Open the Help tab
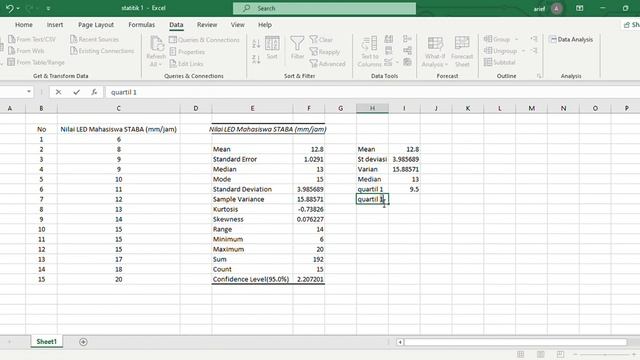This screenshot has width=640, height=360. point(265,25)
